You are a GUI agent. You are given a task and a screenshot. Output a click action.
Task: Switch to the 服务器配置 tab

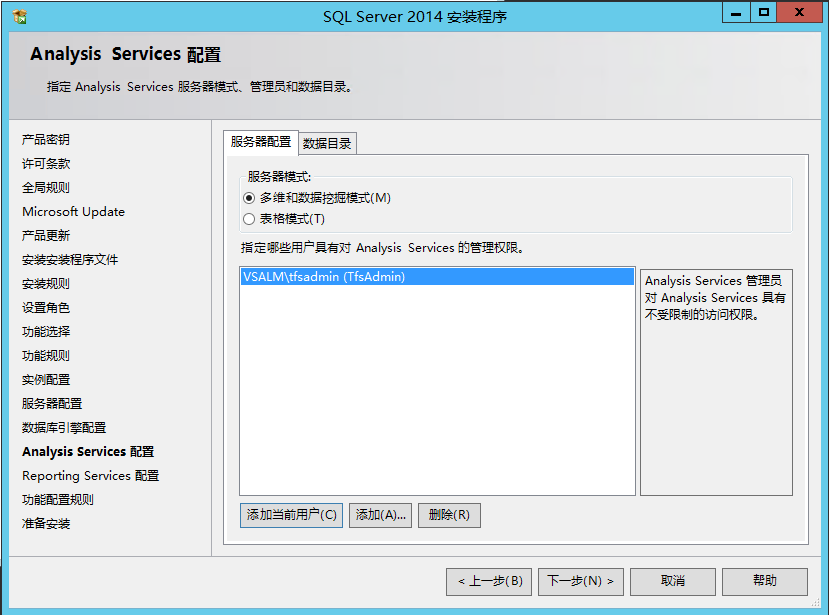(x=261, y=142)
